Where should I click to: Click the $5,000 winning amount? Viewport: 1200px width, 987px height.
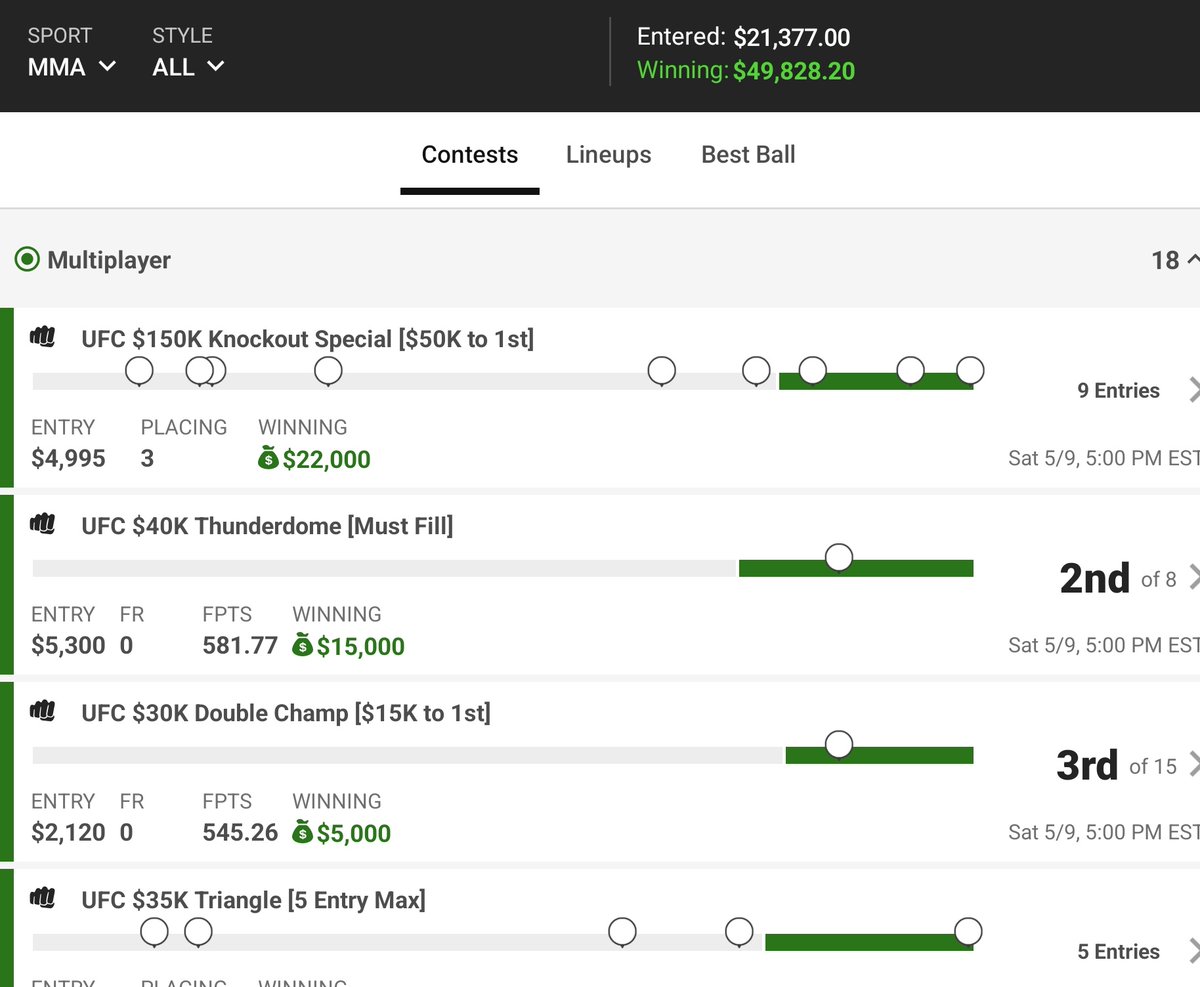point(354,834)
